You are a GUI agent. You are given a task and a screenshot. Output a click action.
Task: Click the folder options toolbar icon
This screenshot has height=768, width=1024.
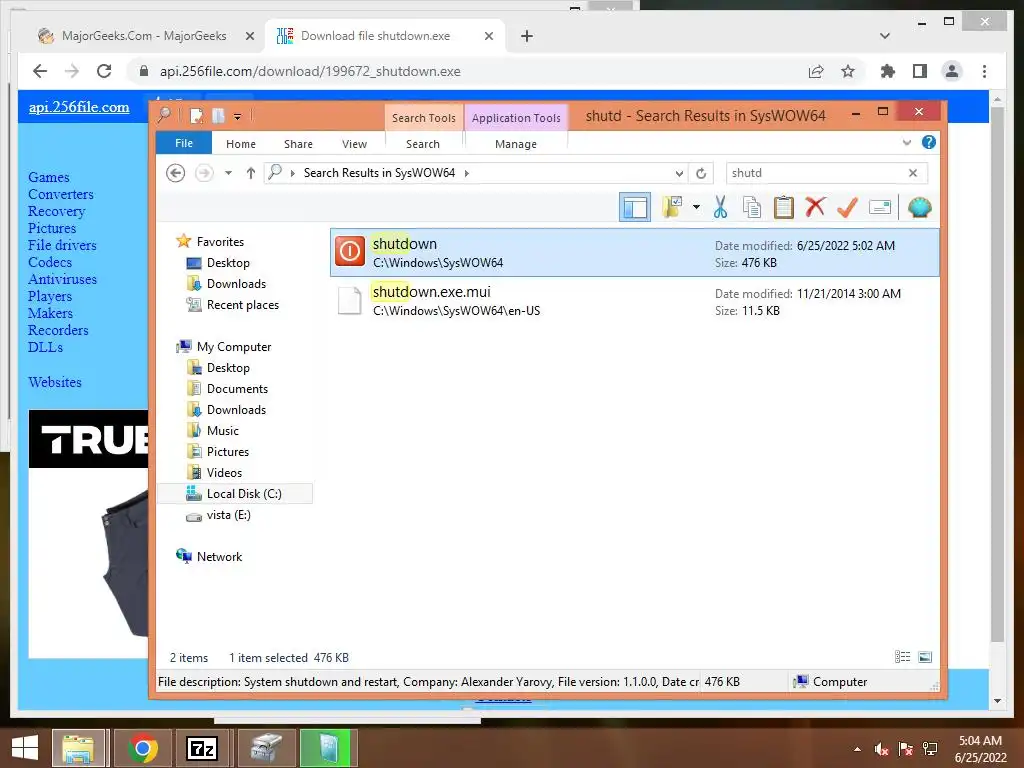click(672, 207)
